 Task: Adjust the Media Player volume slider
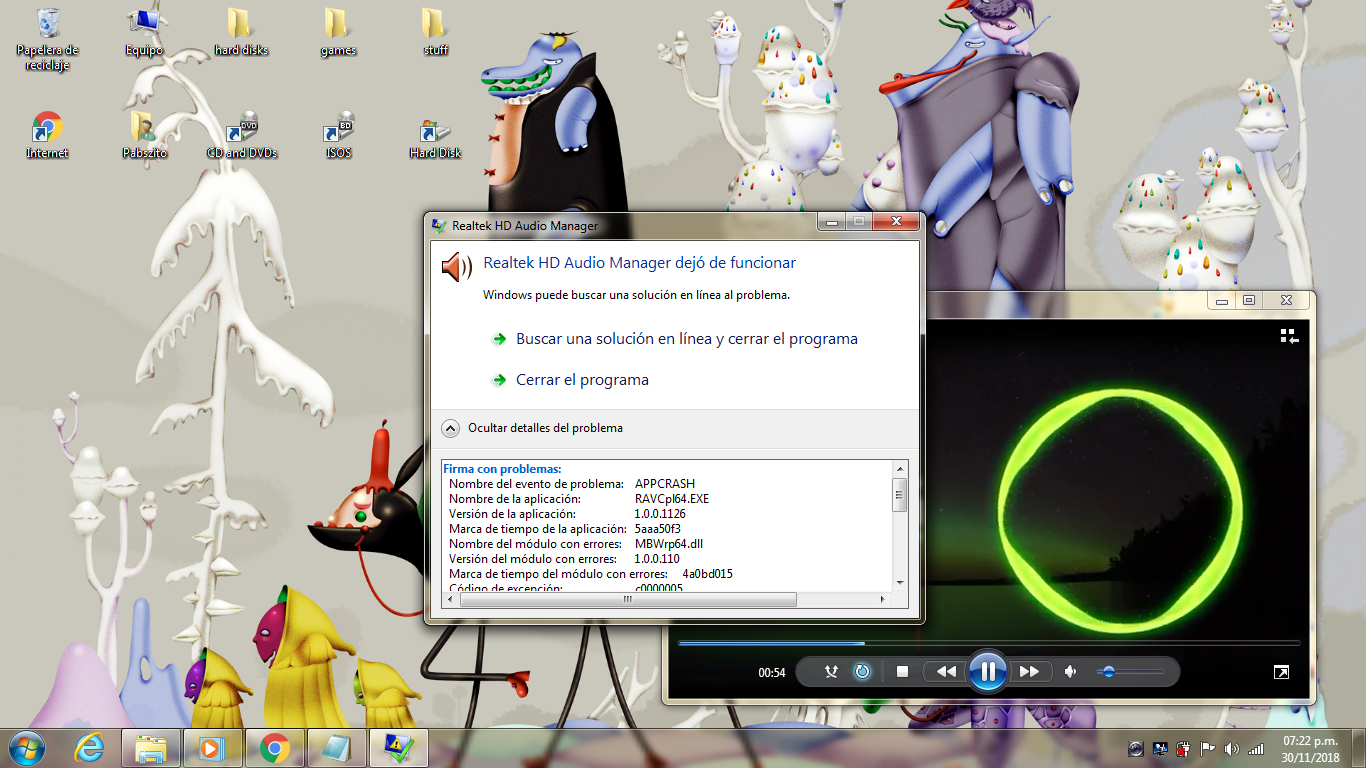point(1131,672)
